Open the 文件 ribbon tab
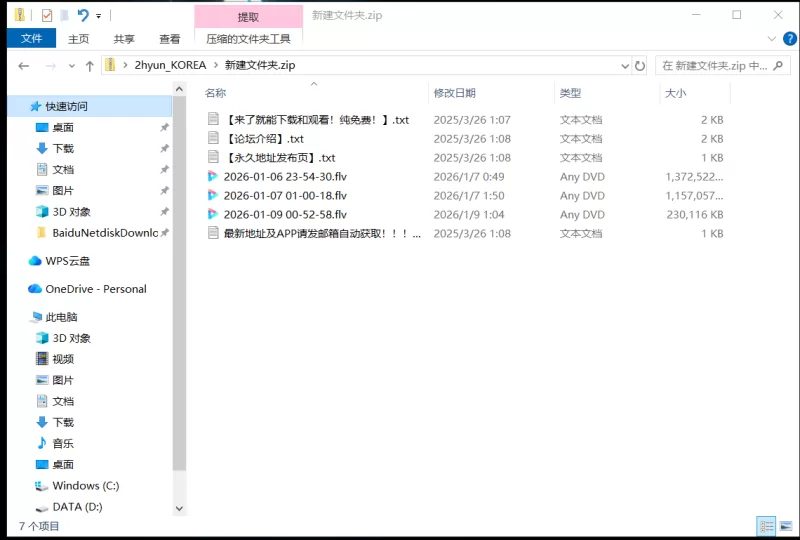The height and width of the screenshot is (540, 800). (x=31, y=38)
